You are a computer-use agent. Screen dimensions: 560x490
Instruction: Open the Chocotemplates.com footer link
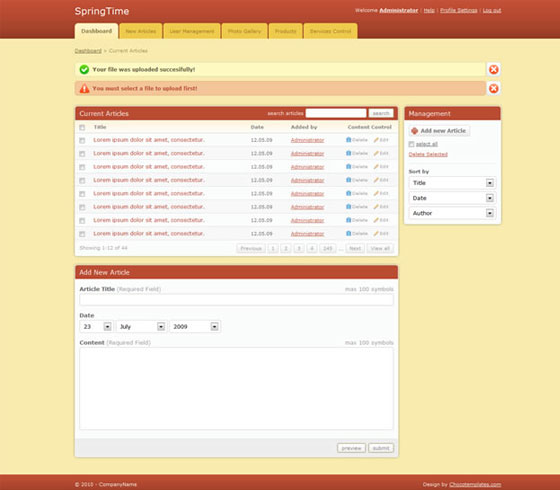click(475, 484)
